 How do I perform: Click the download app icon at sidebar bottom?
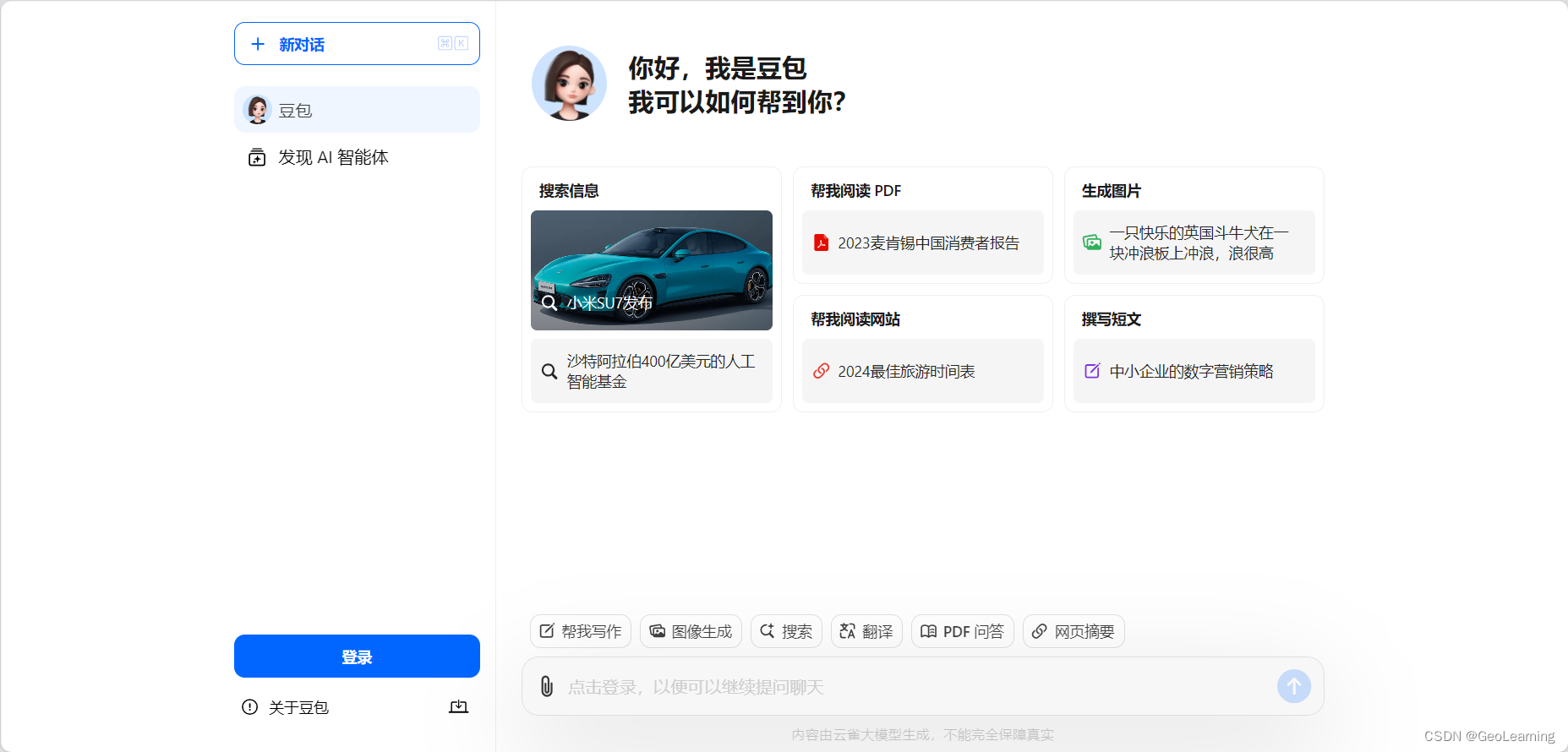(x=458, y=706)
